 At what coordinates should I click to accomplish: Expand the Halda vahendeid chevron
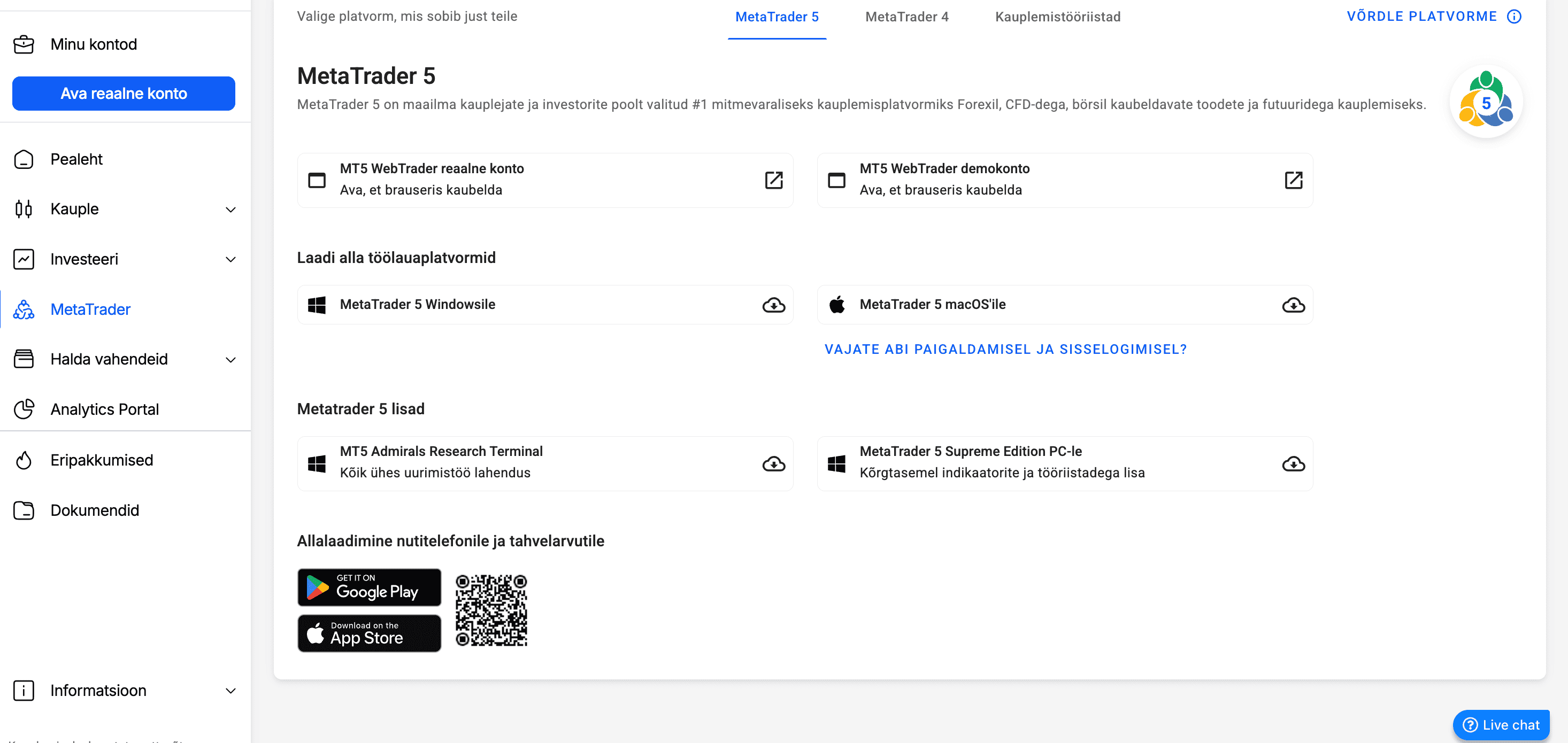tap(230, 360)
